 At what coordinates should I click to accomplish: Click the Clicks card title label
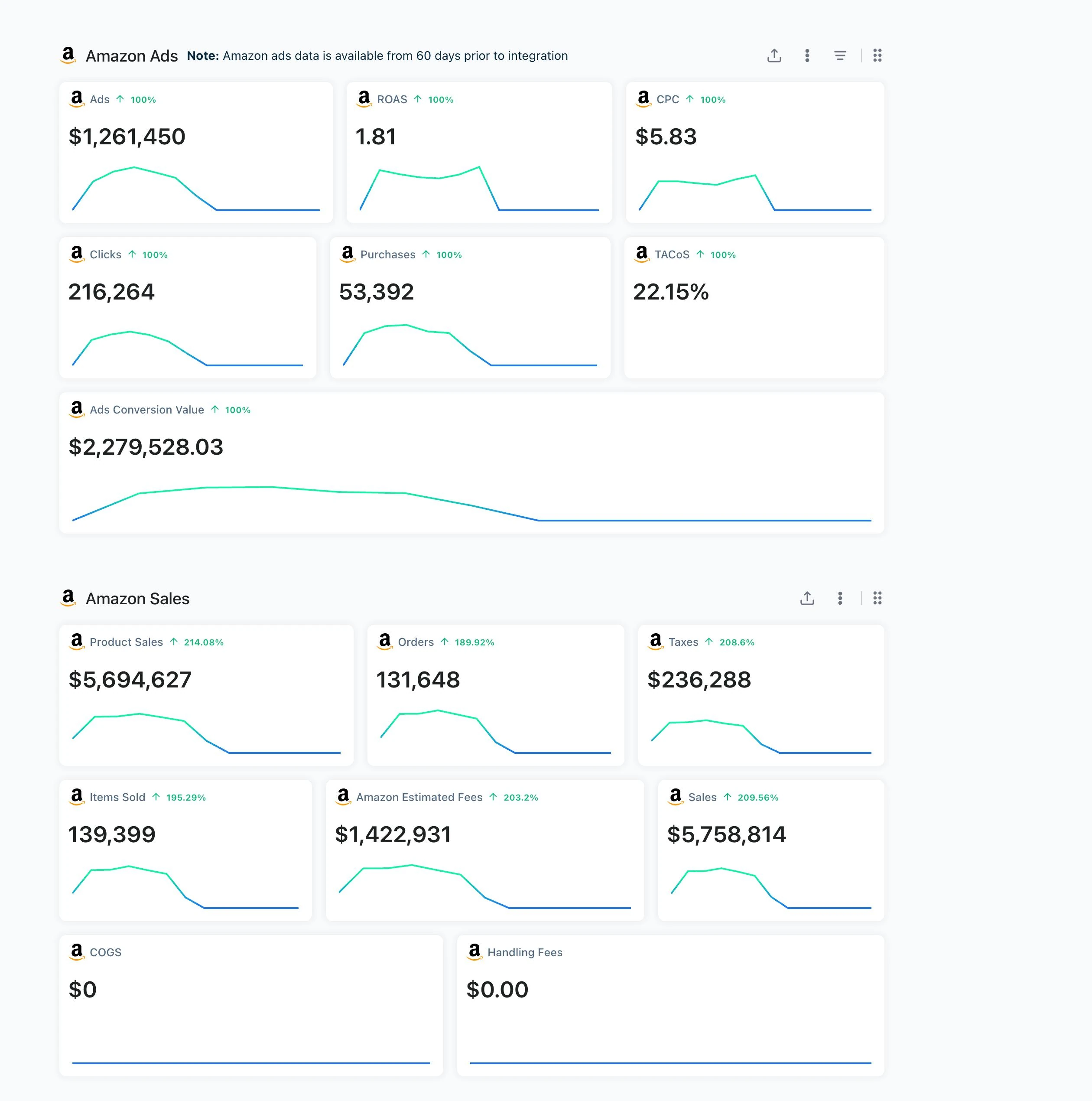[105, 254]
